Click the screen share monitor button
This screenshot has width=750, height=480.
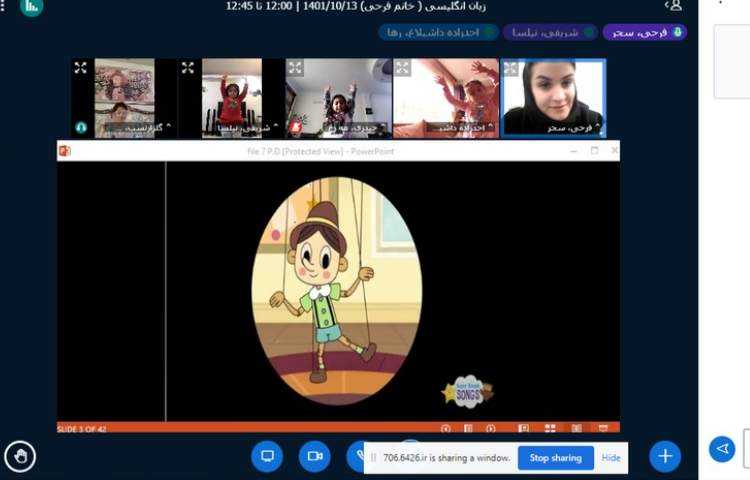coord(267,456)
